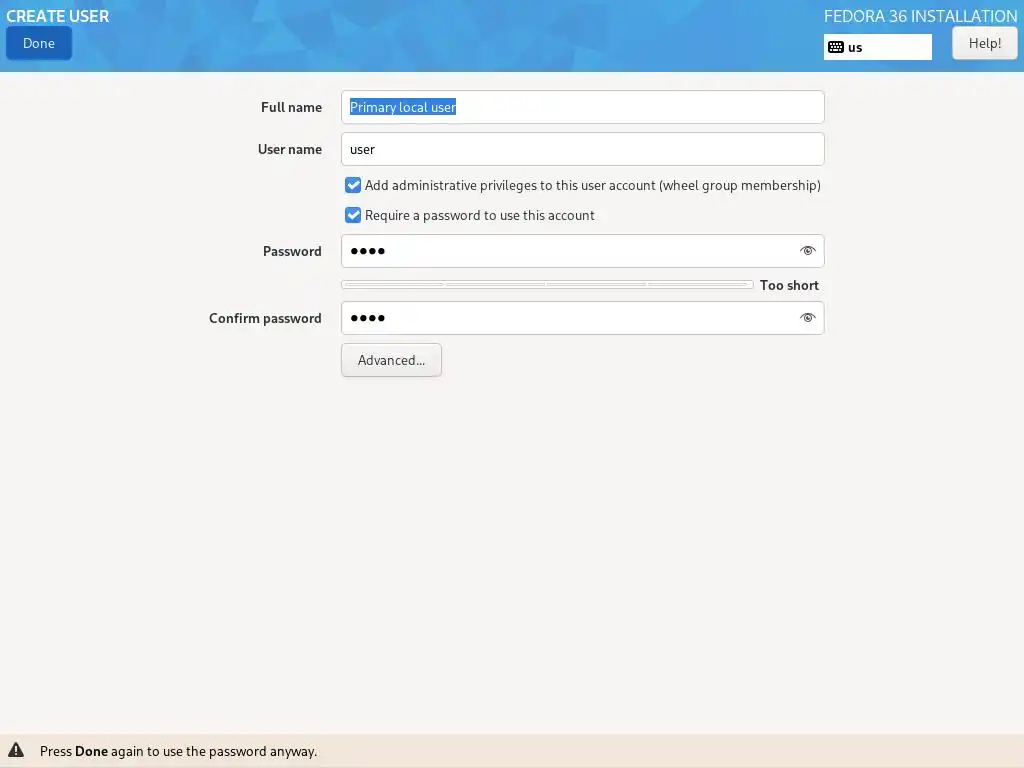Screen dimensions: 1024x768
Task: Open Advanced... user settings
Action: click(x=391, y=360)
